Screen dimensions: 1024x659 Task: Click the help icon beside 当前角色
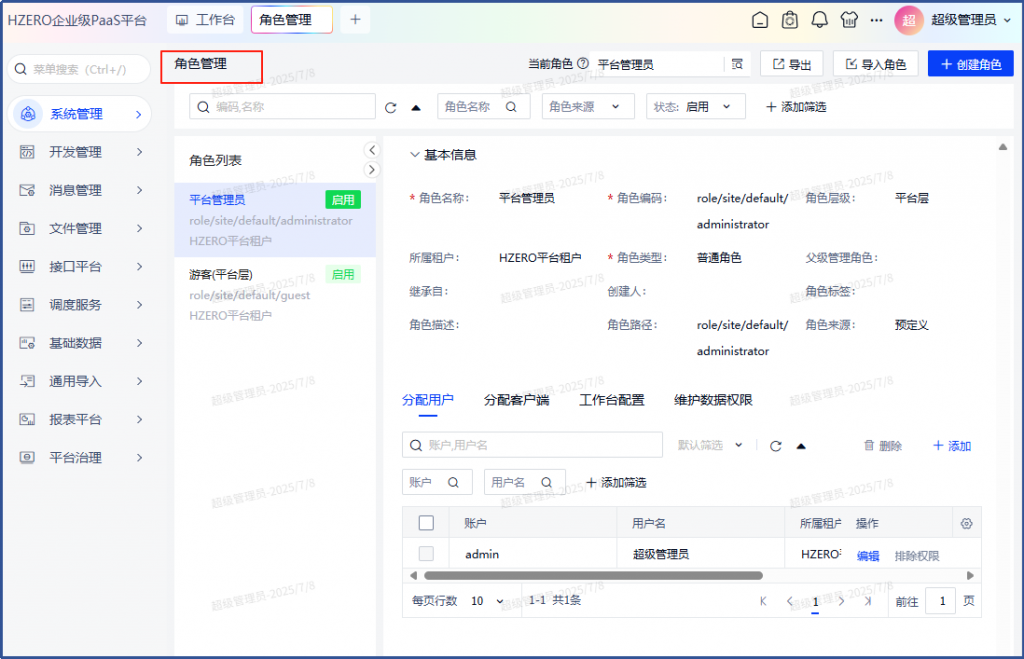[x=582, y=64]
